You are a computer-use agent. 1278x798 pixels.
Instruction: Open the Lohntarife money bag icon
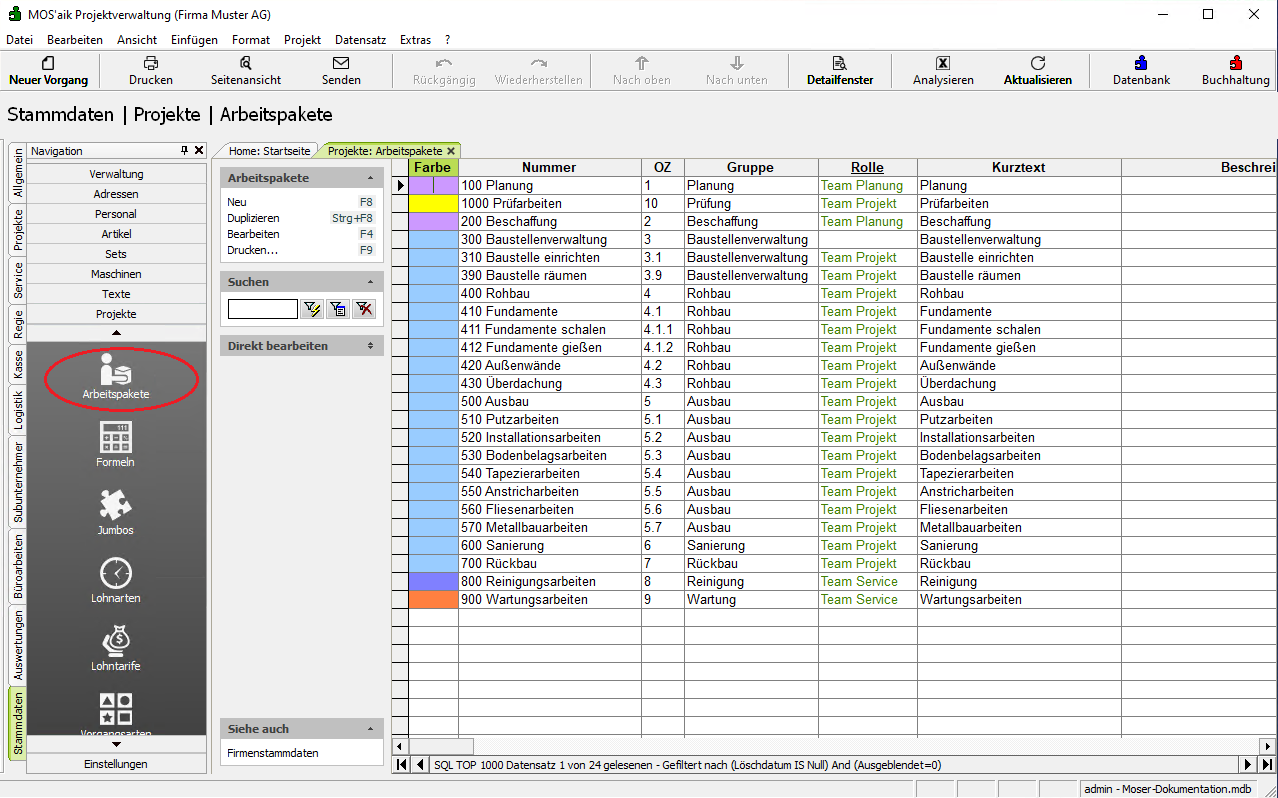tap(116, 649)
